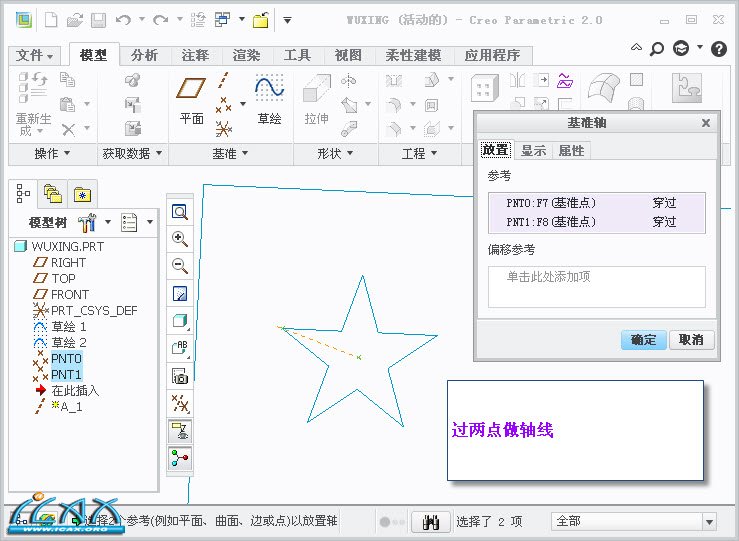Open the selection filter 全部 combo box

point(635,521)
